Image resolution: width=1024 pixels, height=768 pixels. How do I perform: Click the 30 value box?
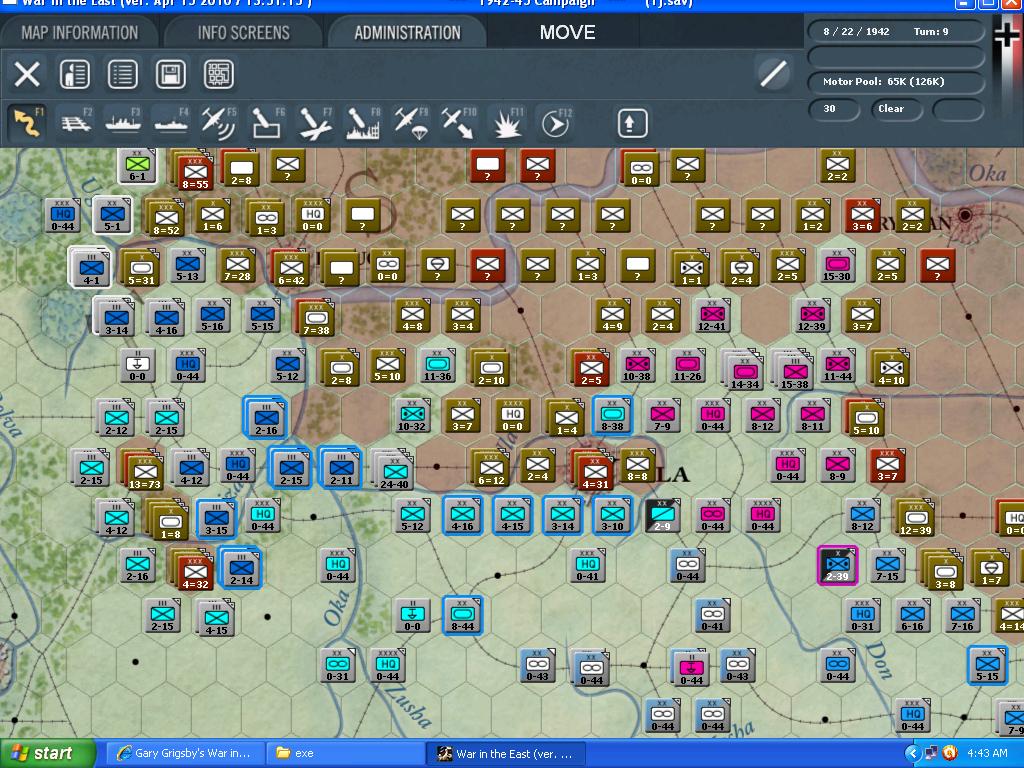pos(834,109)
